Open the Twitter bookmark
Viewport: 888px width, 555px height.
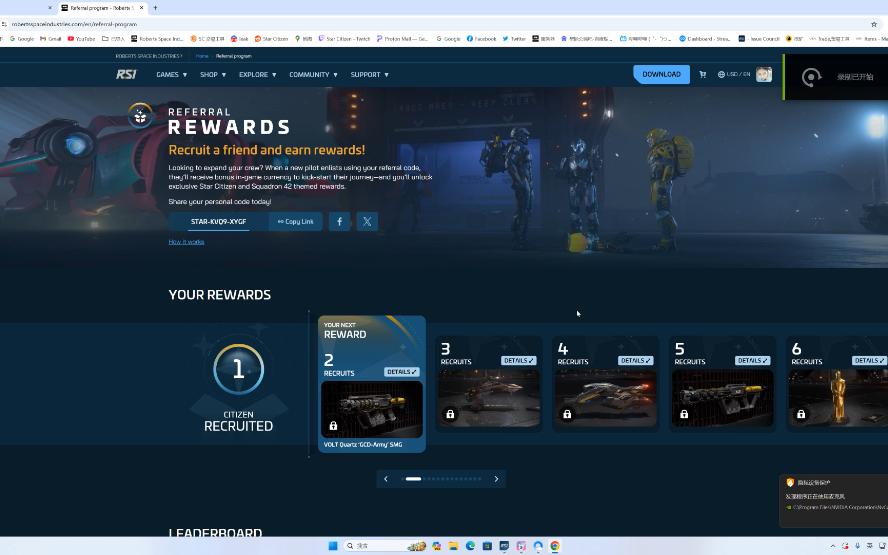[514, 39]
